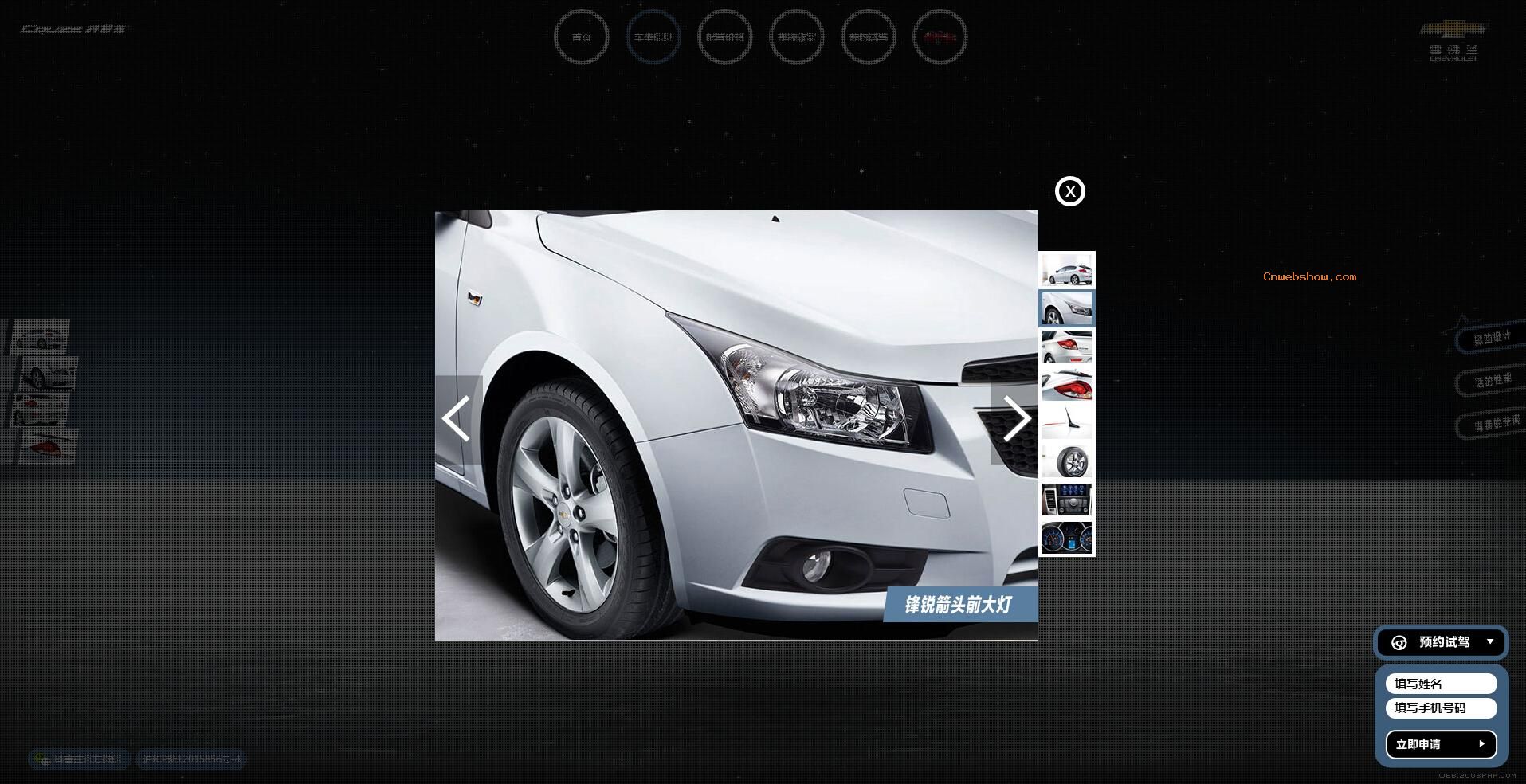1526x784 pixels.
Task: Advance to the next car photo
Action: click(x=1015, y=419)
